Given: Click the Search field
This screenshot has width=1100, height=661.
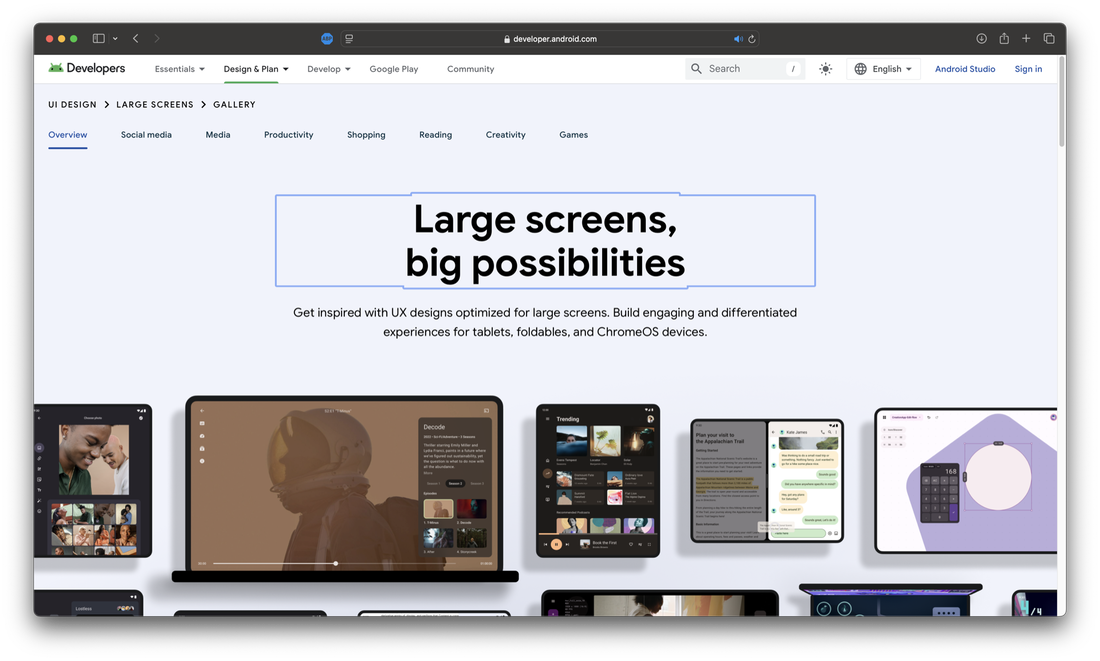Looking at the screenshot, I should [x=744, y=69].
